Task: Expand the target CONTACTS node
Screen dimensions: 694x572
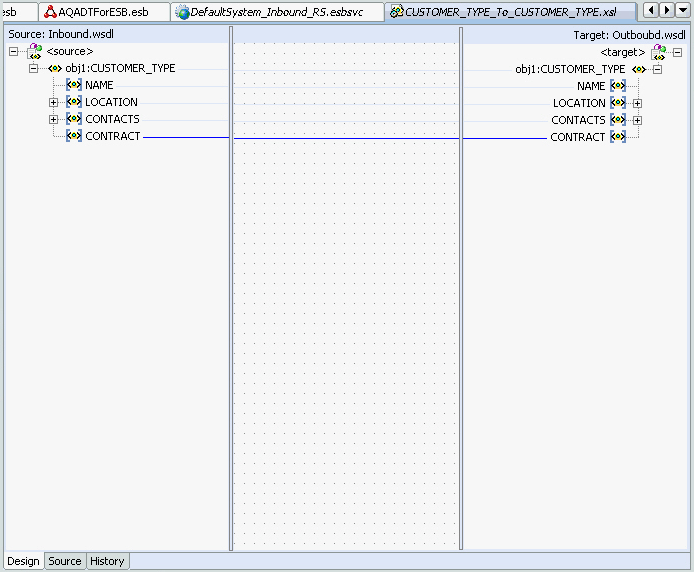Action: pyautogui.click(x=637, y=120)
